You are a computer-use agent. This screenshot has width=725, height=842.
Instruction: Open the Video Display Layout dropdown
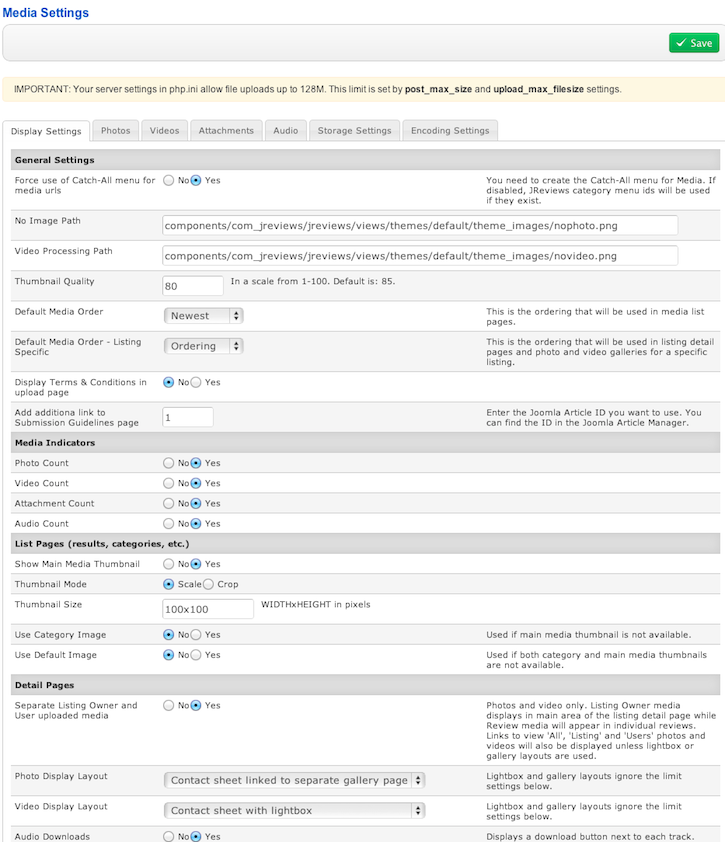pos(295,810)
